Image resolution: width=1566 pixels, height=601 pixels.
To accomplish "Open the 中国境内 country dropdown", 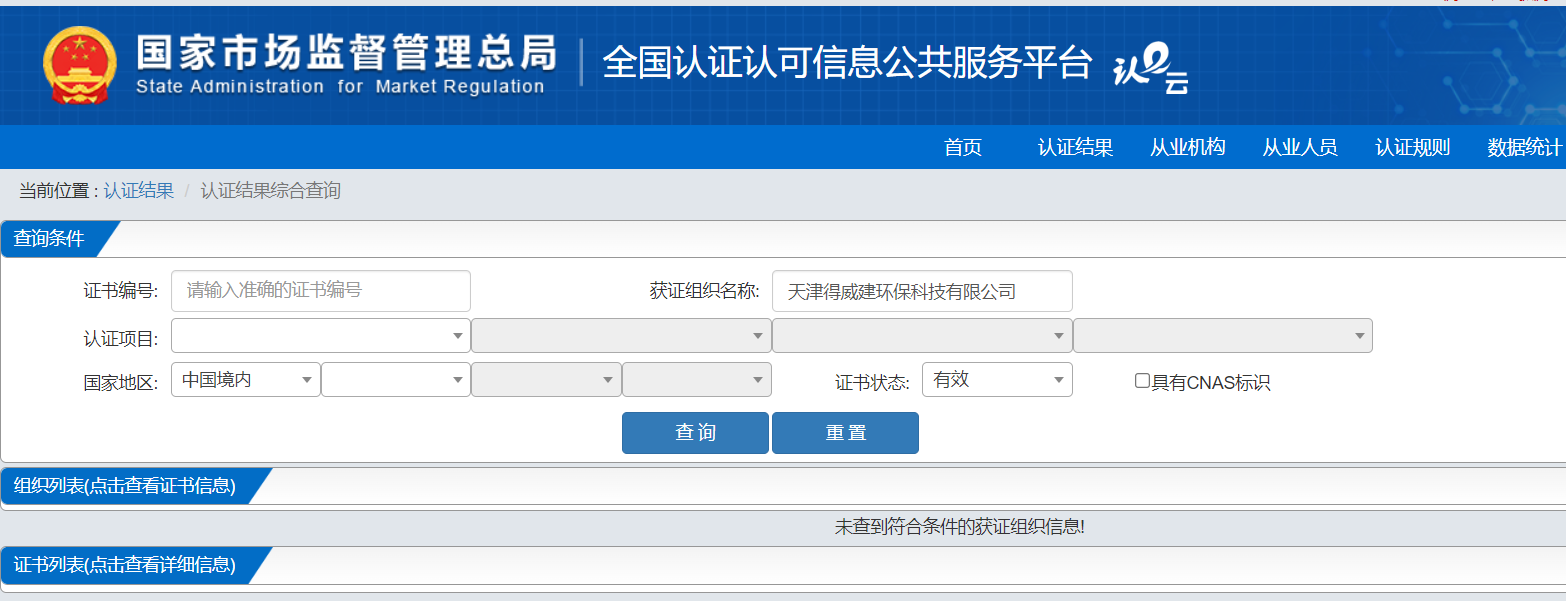I will tap(246, 380).
